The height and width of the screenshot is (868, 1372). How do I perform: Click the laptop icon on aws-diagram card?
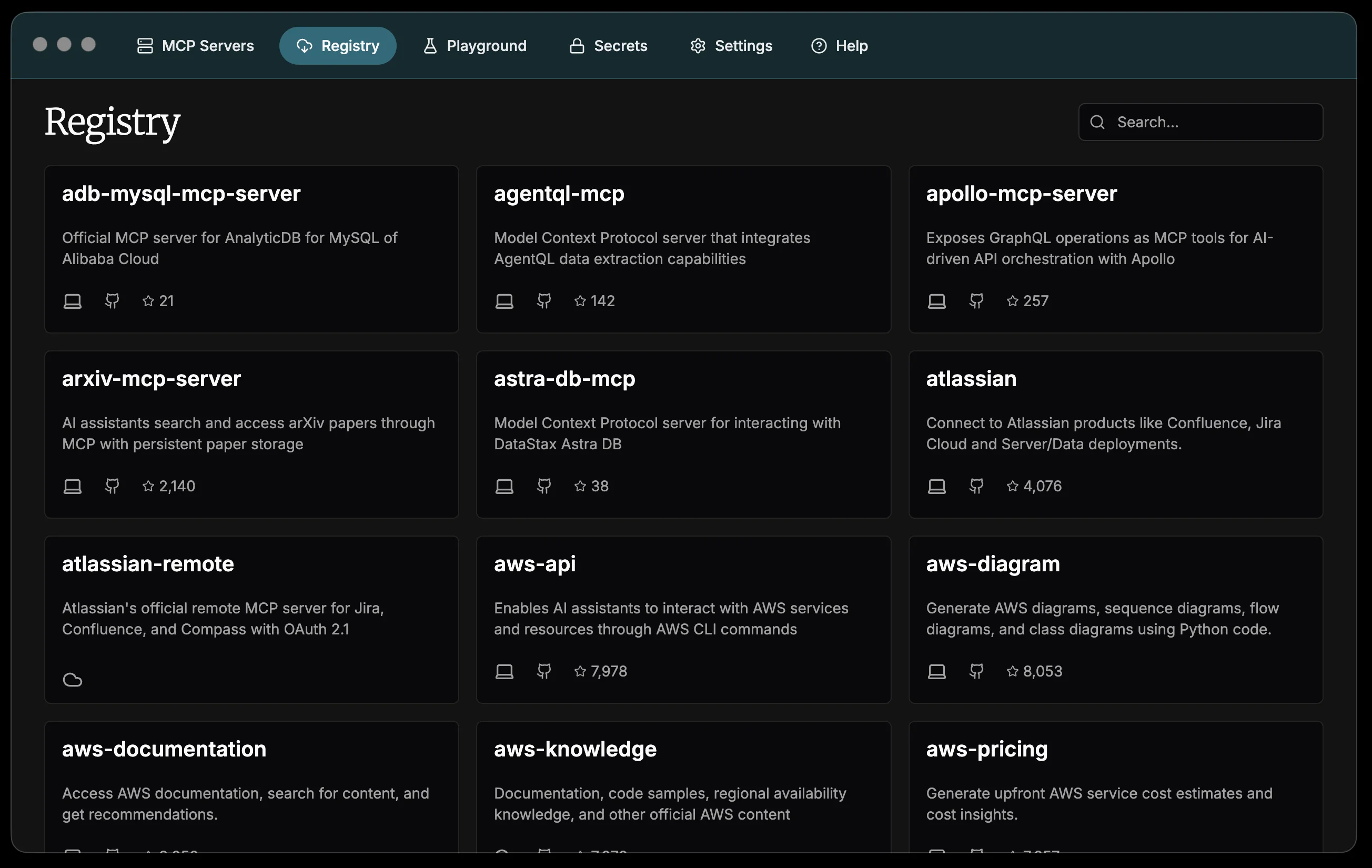pyautogui.click(x=937, y=671)
